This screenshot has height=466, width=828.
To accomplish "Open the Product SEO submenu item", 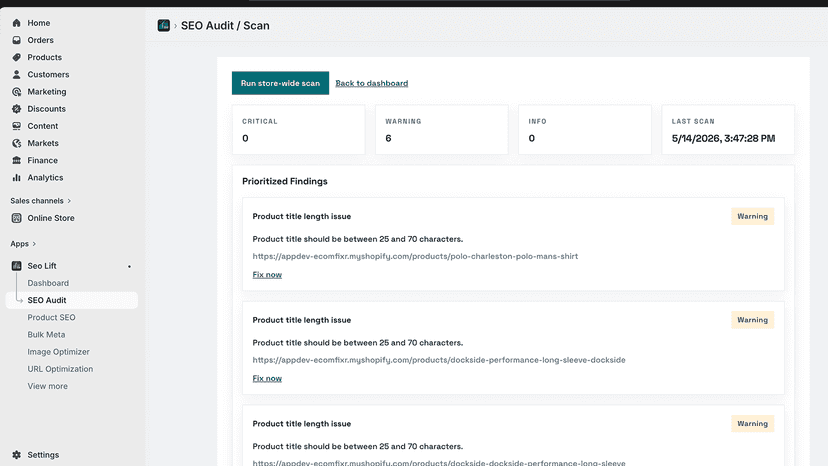I will [51, 318].
